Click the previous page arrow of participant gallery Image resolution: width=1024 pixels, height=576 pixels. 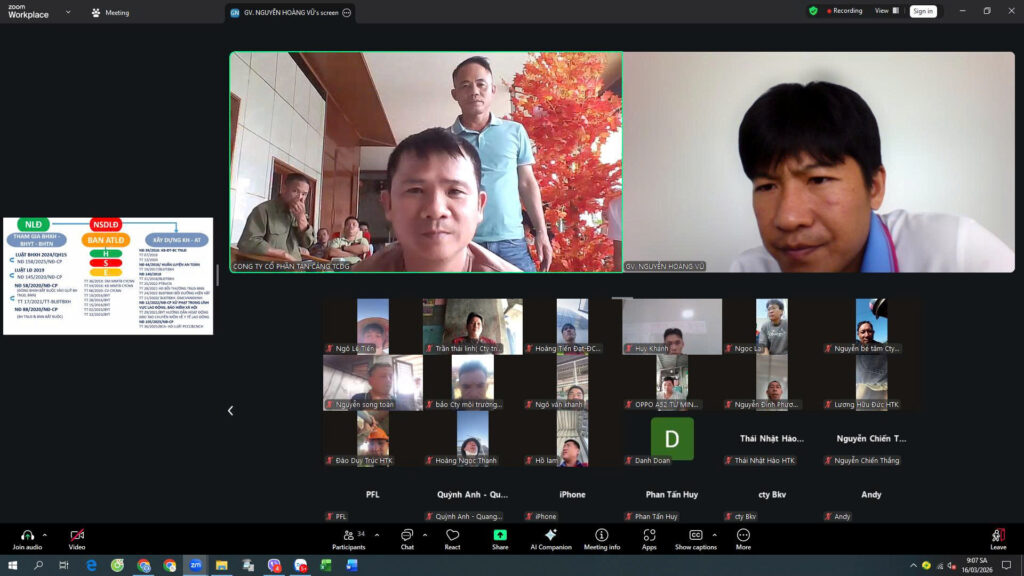pyautogui.click(x=230, y=410)
